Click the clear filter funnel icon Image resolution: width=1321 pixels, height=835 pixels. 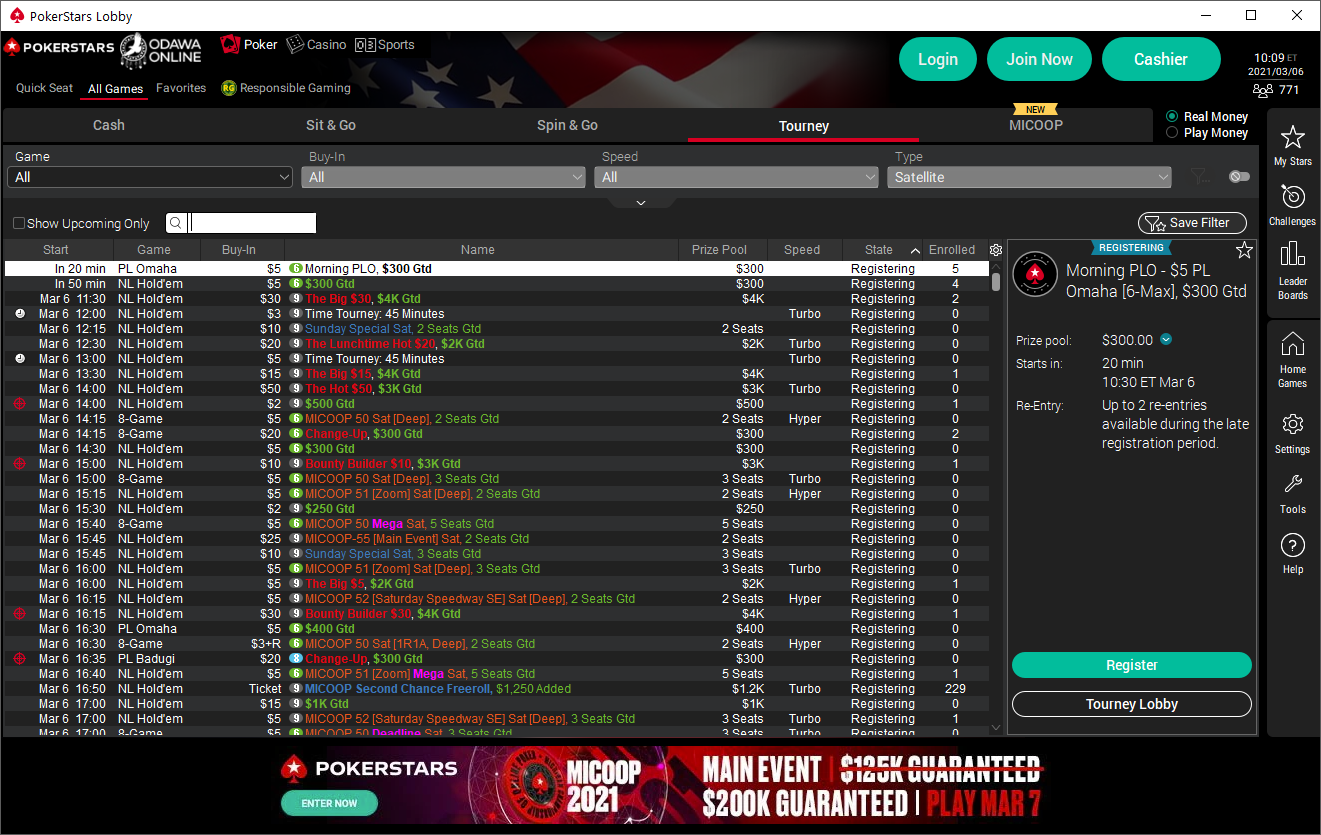coord(1199,177)
